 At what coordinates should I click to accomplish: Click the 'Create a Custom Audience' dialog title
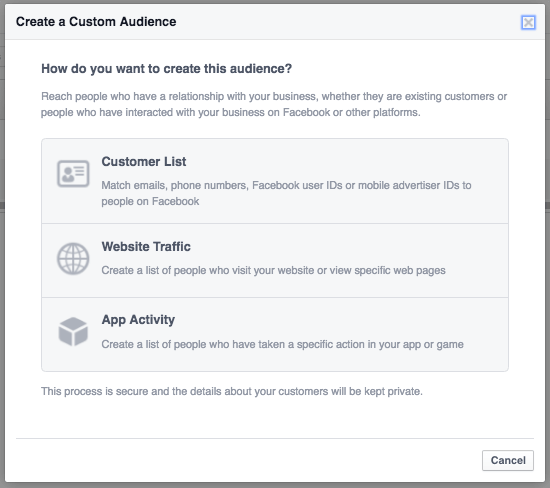pyautogui.click(x=96, y=22)
